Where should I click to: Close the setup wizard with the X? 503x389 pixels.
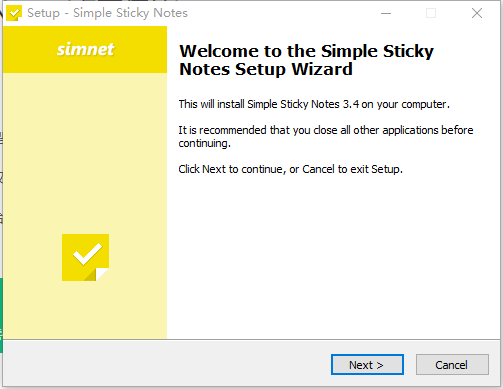[477, 13]
